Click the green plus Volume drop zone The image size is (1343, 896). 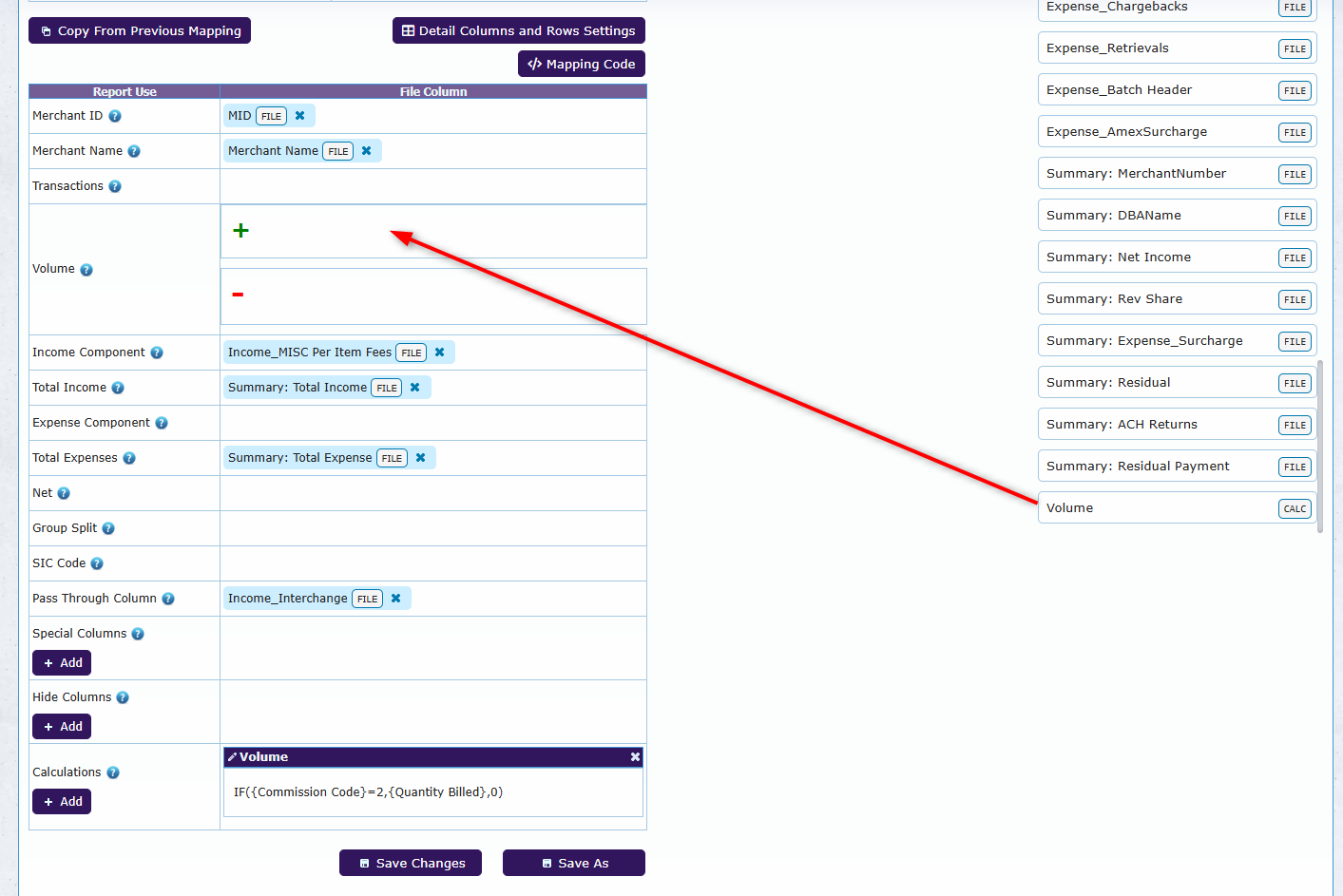pos(433,231)
